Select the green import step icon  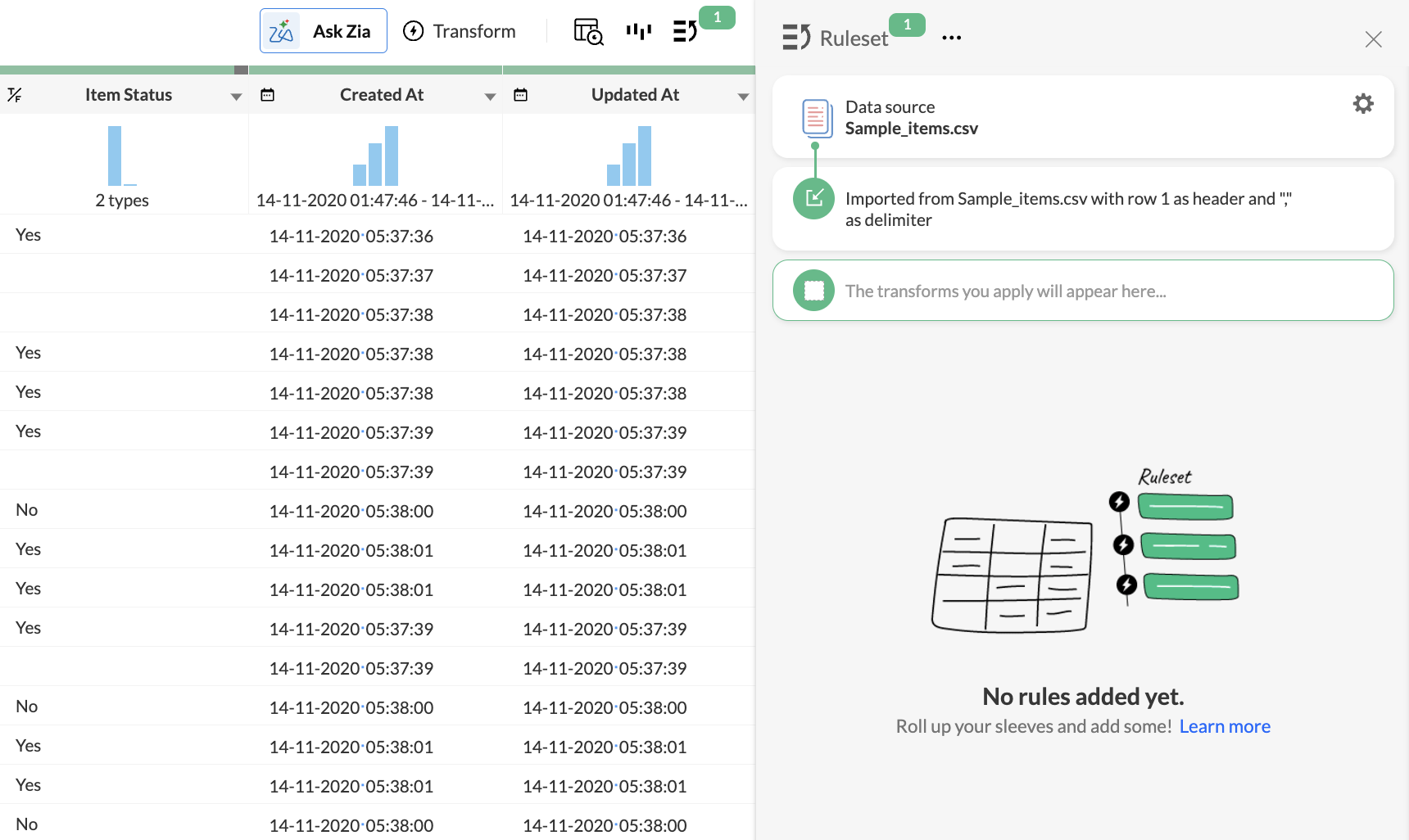[x=814, y=198]
